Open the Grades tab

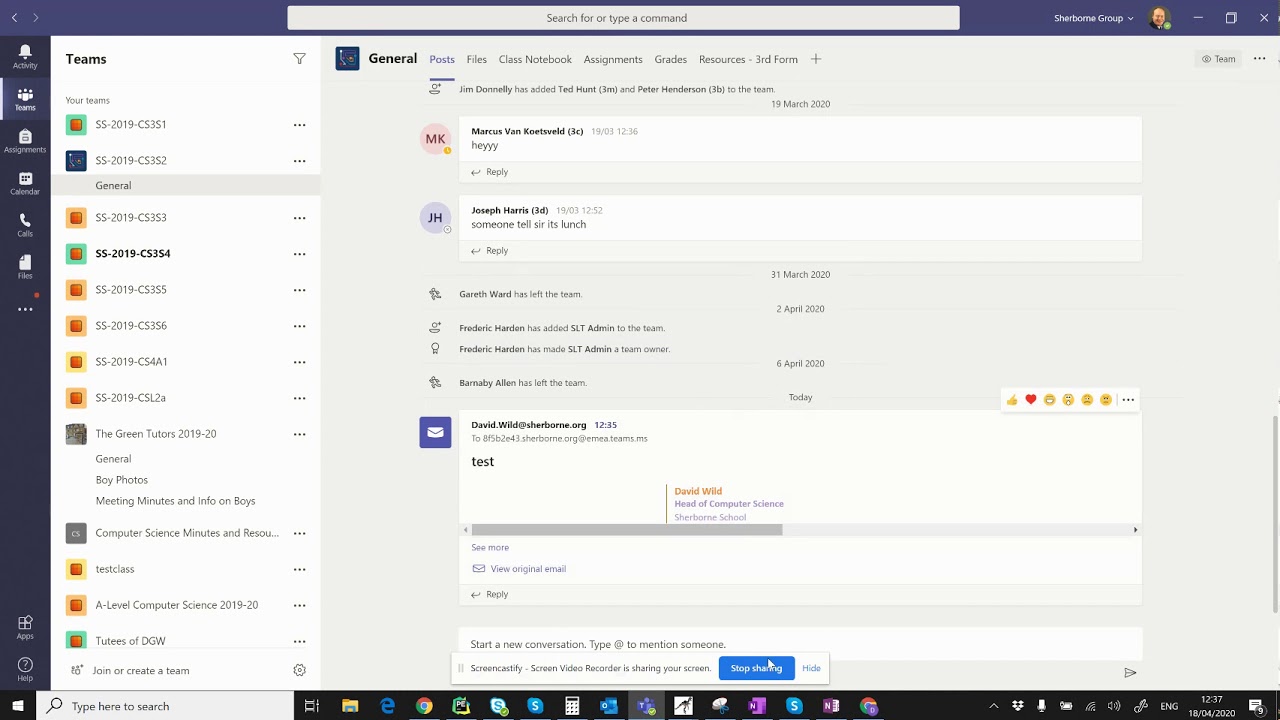tap(670, 59)
